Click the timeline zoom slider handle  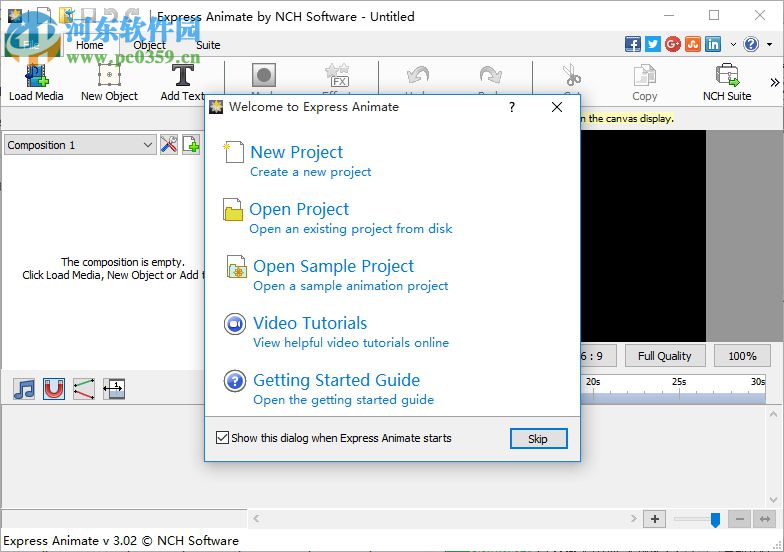(716, 520)
